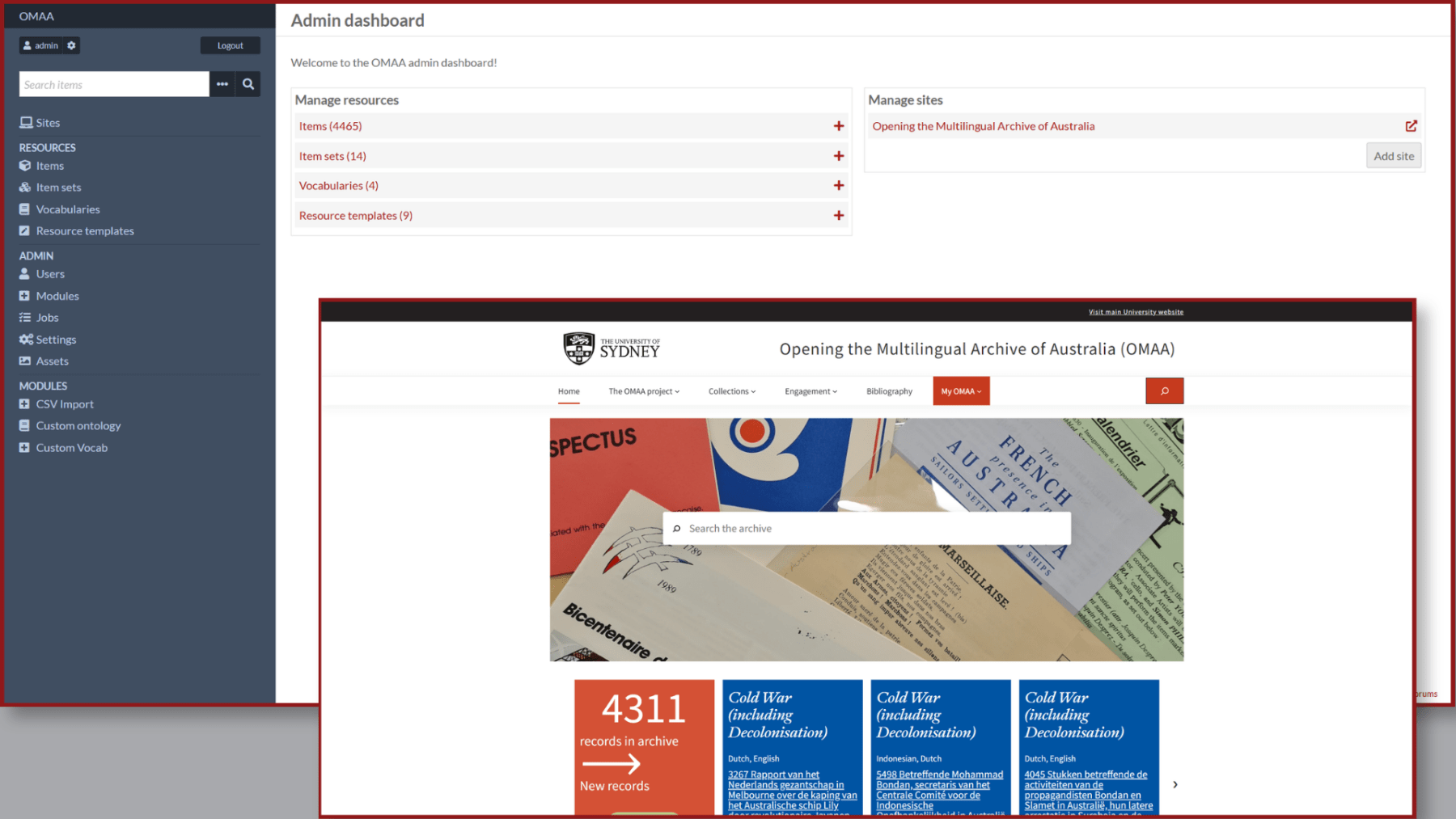
Task: Add new resource template with plus icon
Action: (839, 216)
